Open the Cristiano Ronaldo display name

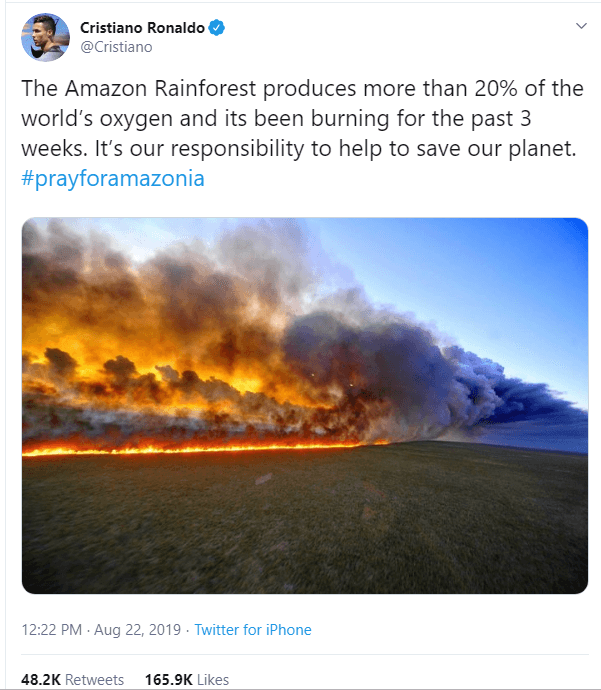click(x=141, y=28)
